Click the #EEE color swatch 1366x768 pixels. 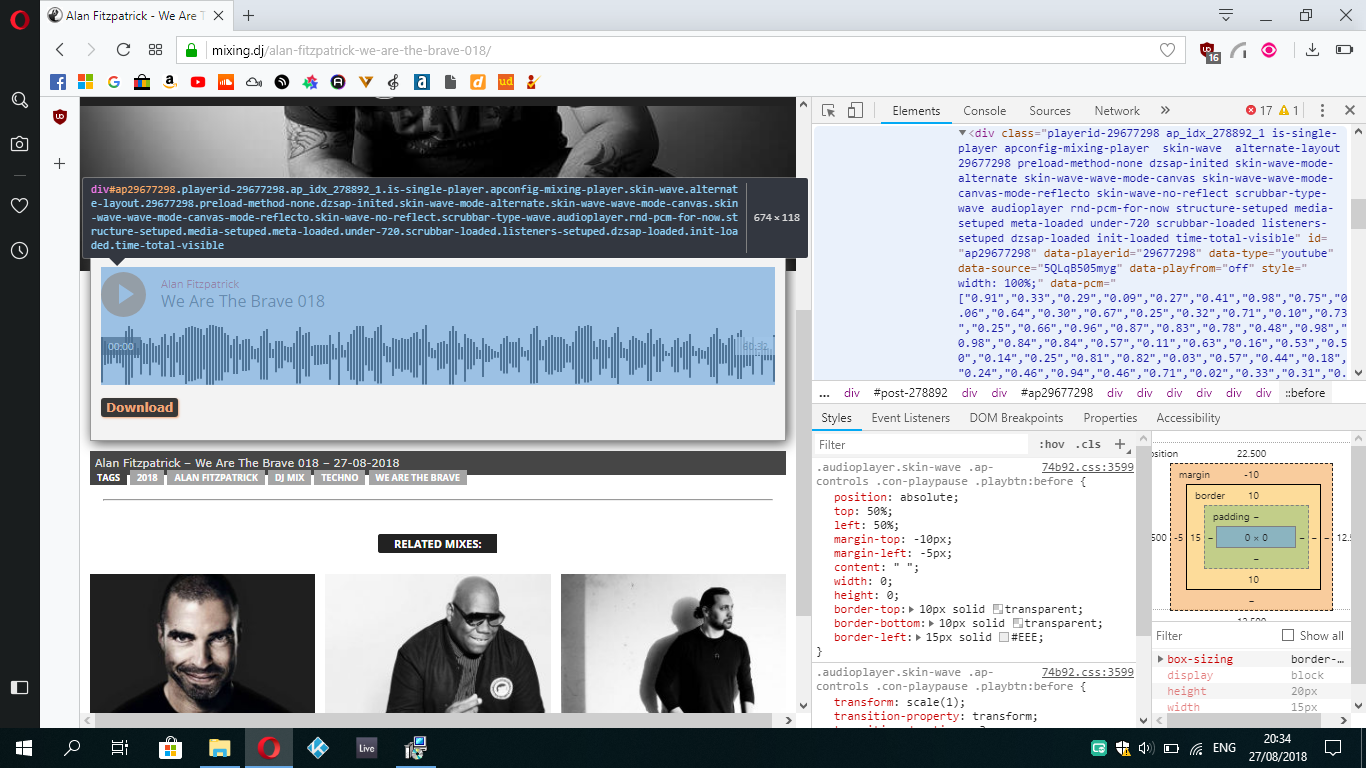coord(1004,637)
